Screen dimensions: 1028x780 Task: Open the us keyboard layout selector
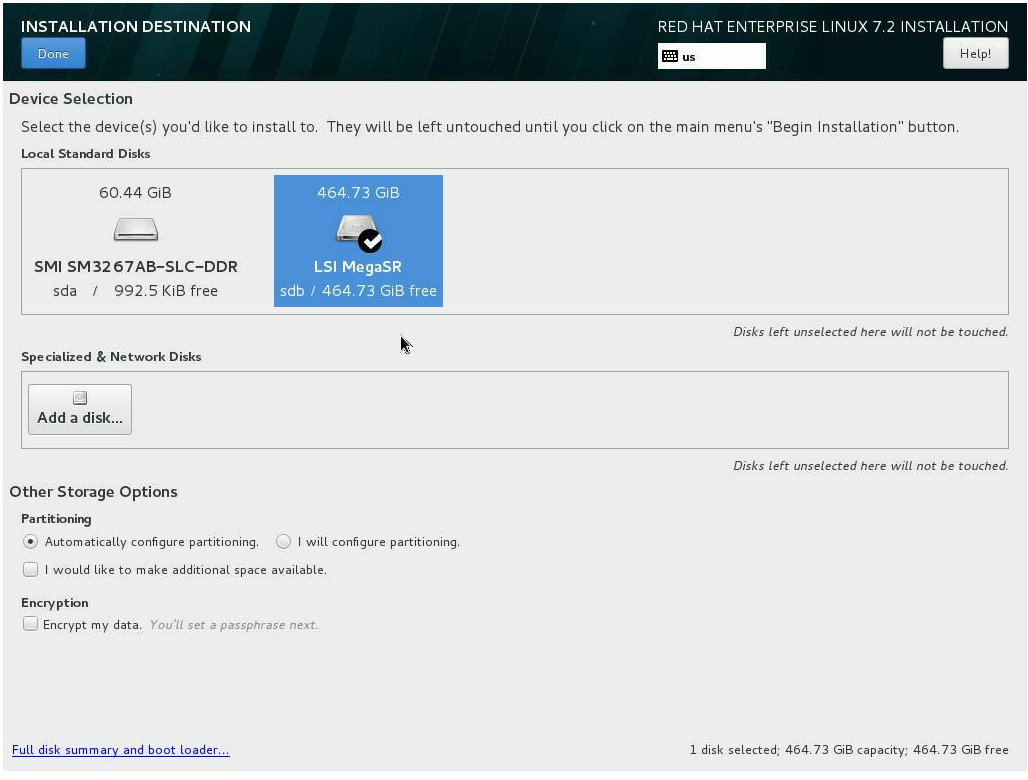[x=711, y=56]
